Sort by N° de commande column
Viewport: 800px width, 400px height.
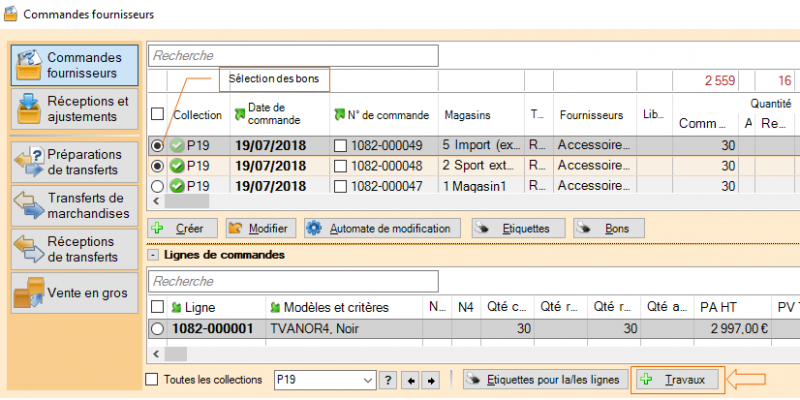384,115
